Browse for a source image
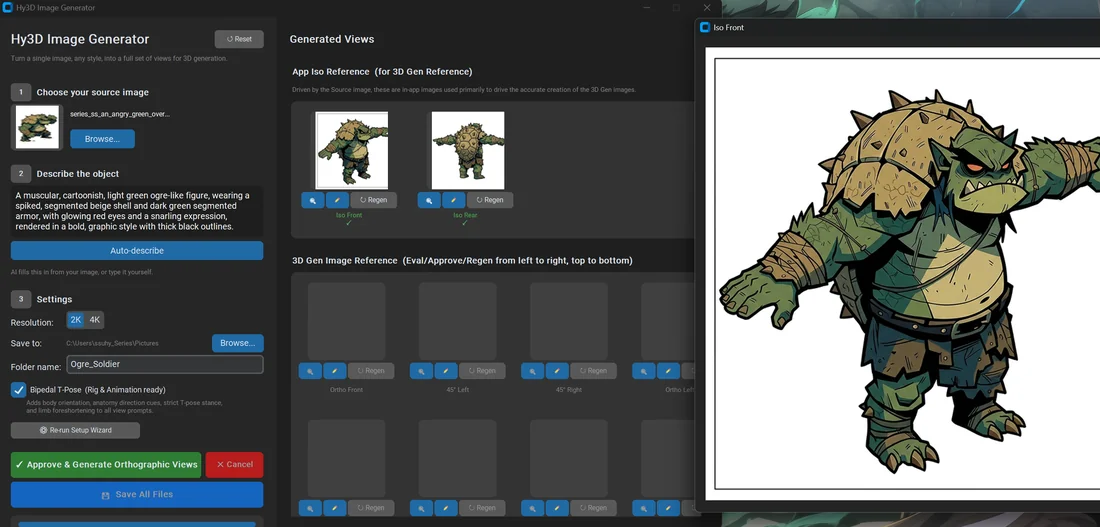The width and height of the screenshot is (1100, 527). [102, 139]
